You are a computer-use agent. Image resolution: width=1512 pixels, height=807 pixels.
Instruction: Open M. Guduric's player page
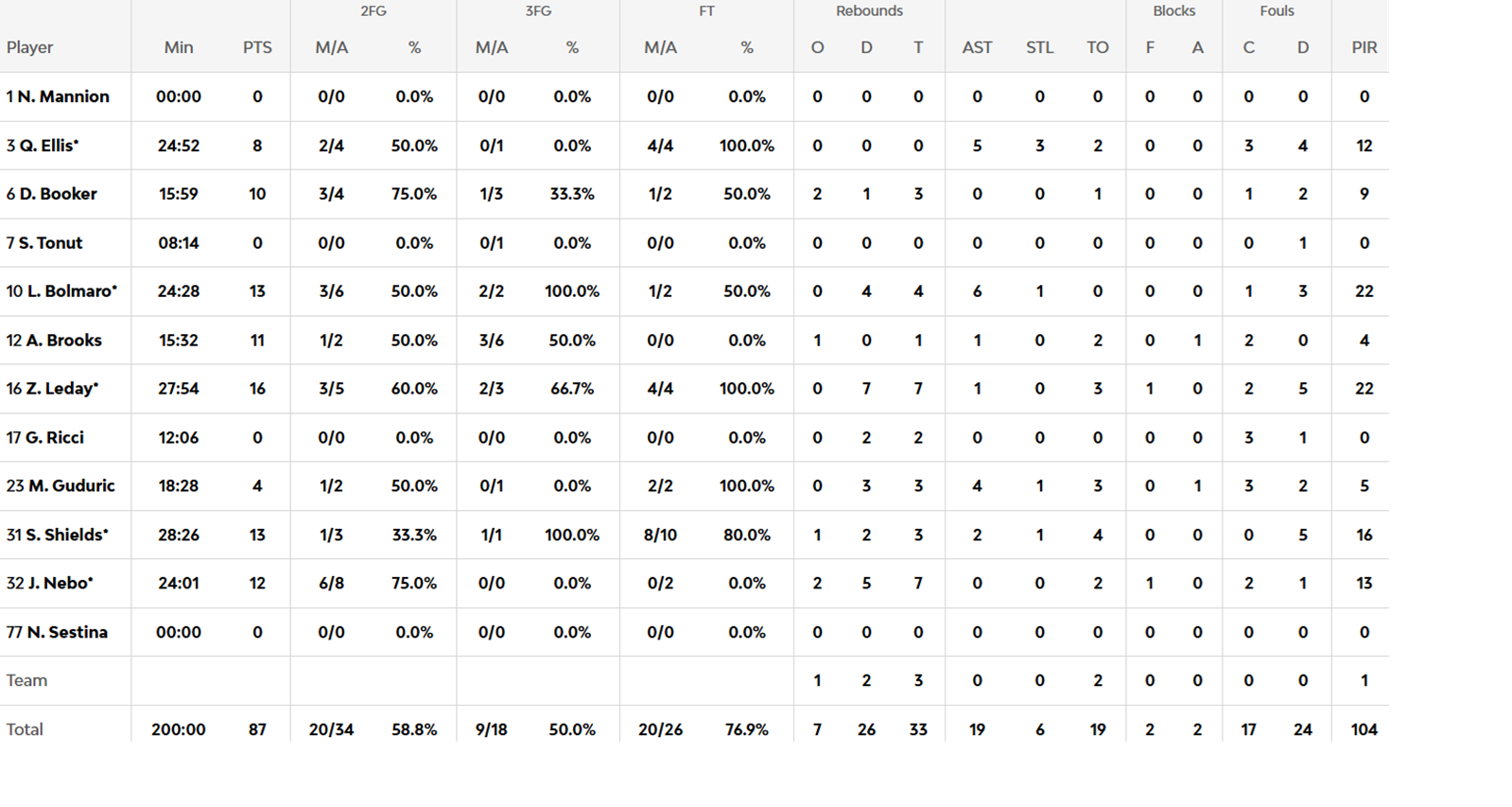(x=71, y=486)
